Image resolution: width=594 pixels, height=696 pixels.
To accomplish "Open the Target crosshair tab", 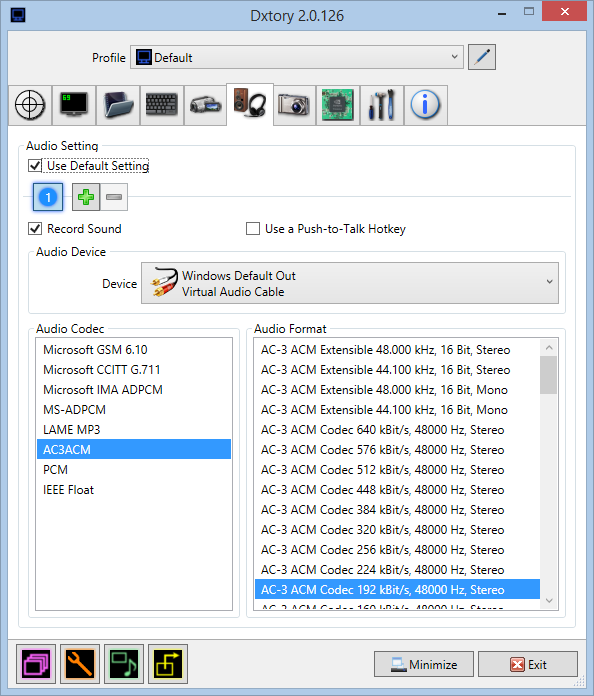I will tap(30, 105).
